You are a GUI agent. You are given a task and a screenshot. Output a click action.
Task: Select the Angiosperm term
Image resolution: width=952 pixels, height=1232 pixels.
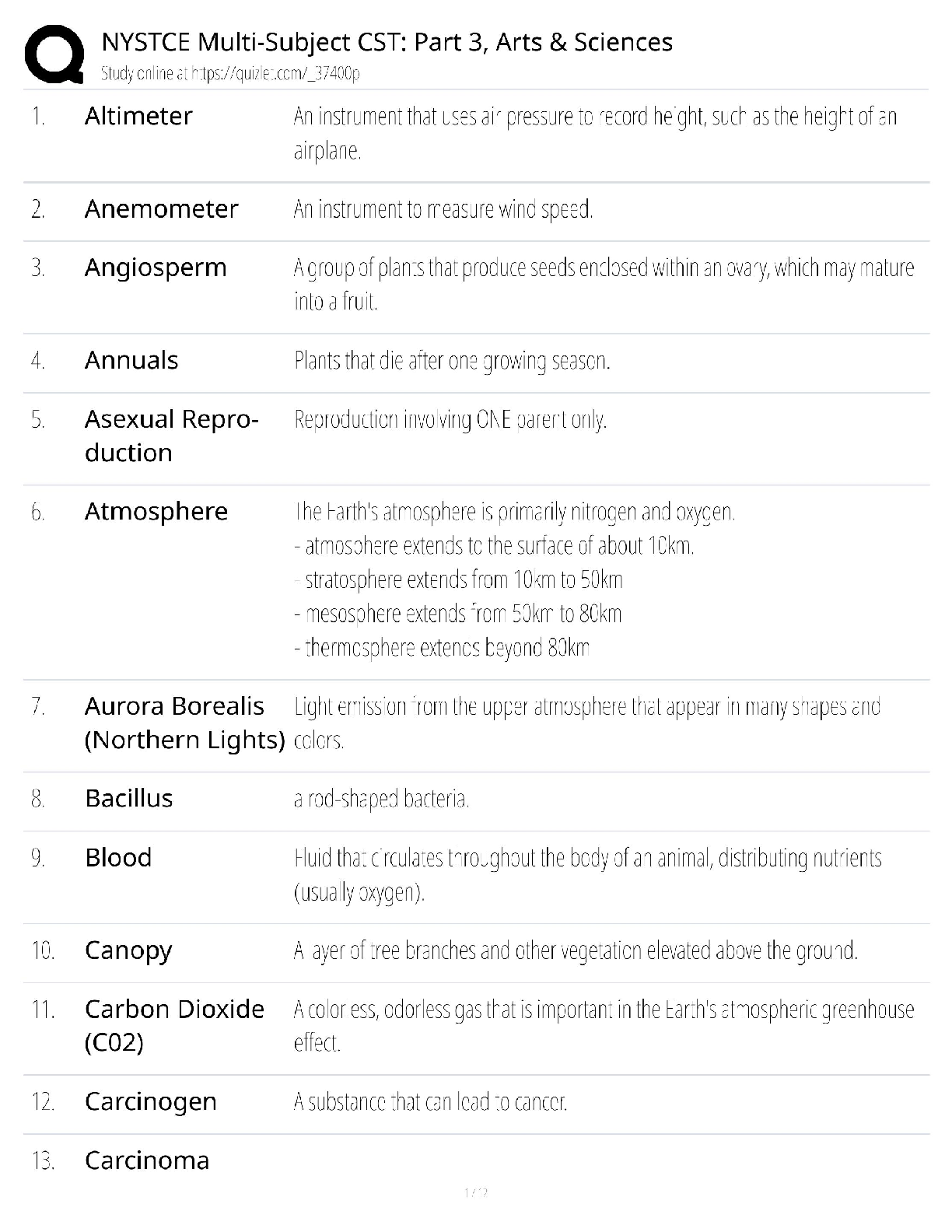click(156, 268)
